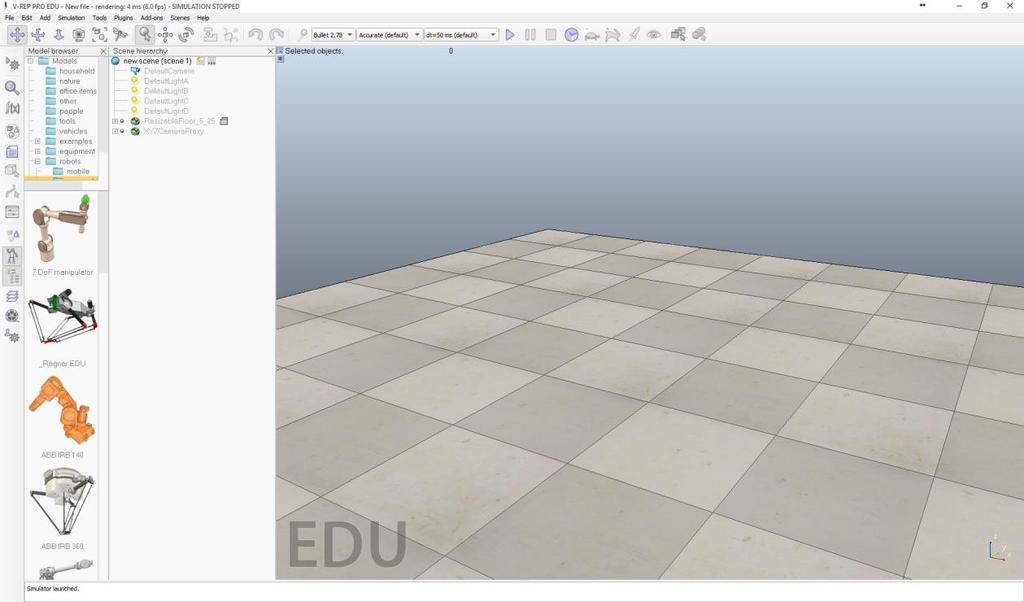Slow down simulation with turtle icon

pos(592,35)
